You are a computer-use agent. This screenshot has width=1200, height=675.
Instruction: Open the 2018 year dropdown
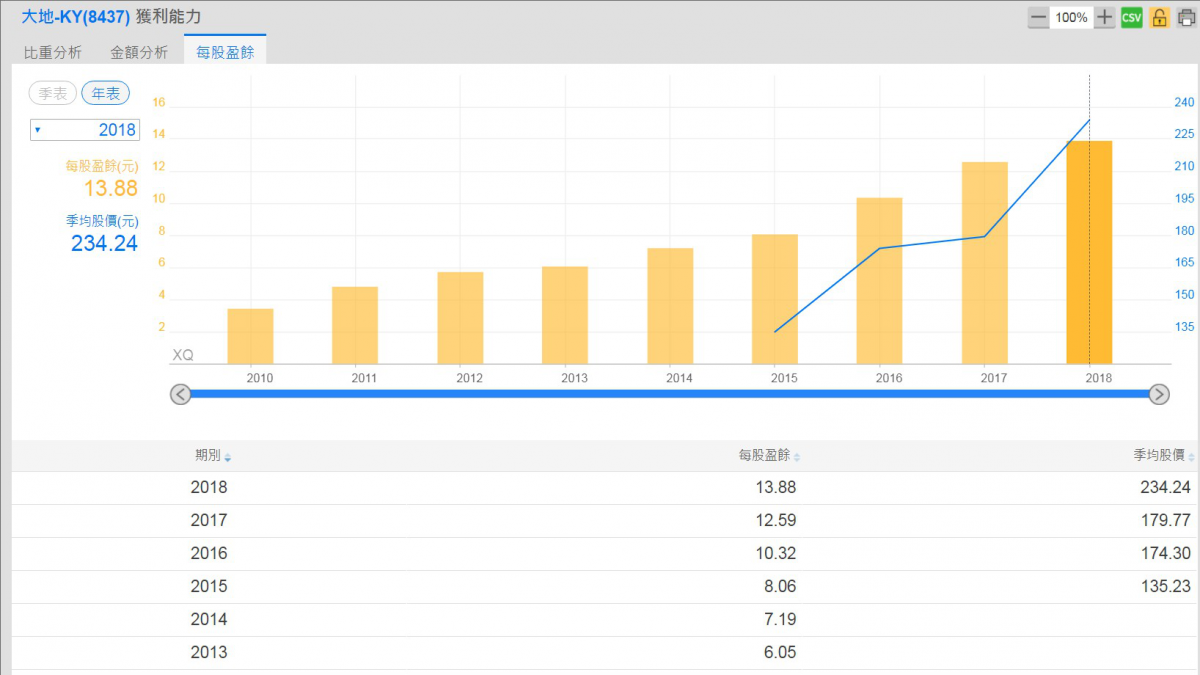(x=85, y=130)
